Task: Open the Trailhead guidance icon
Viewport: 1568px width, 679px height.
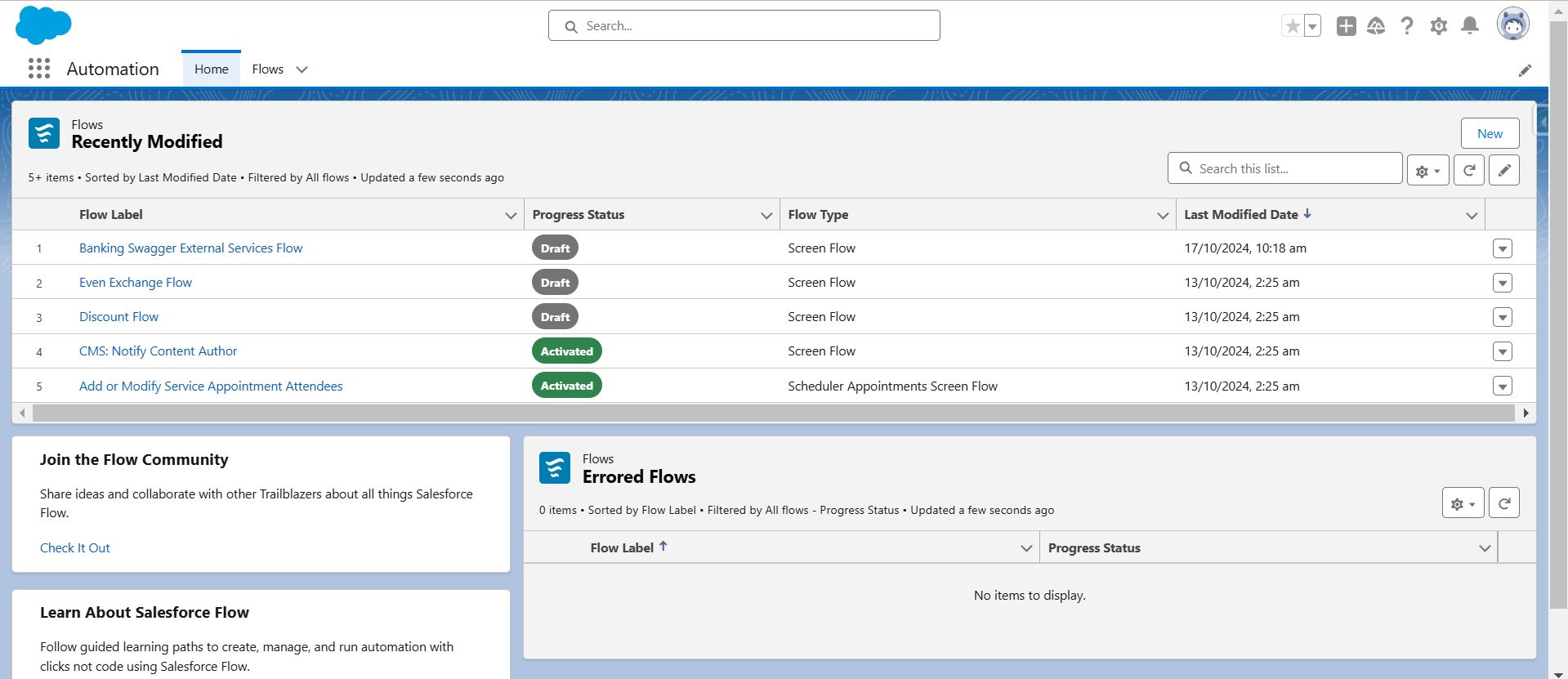Action: [1376, 26]
